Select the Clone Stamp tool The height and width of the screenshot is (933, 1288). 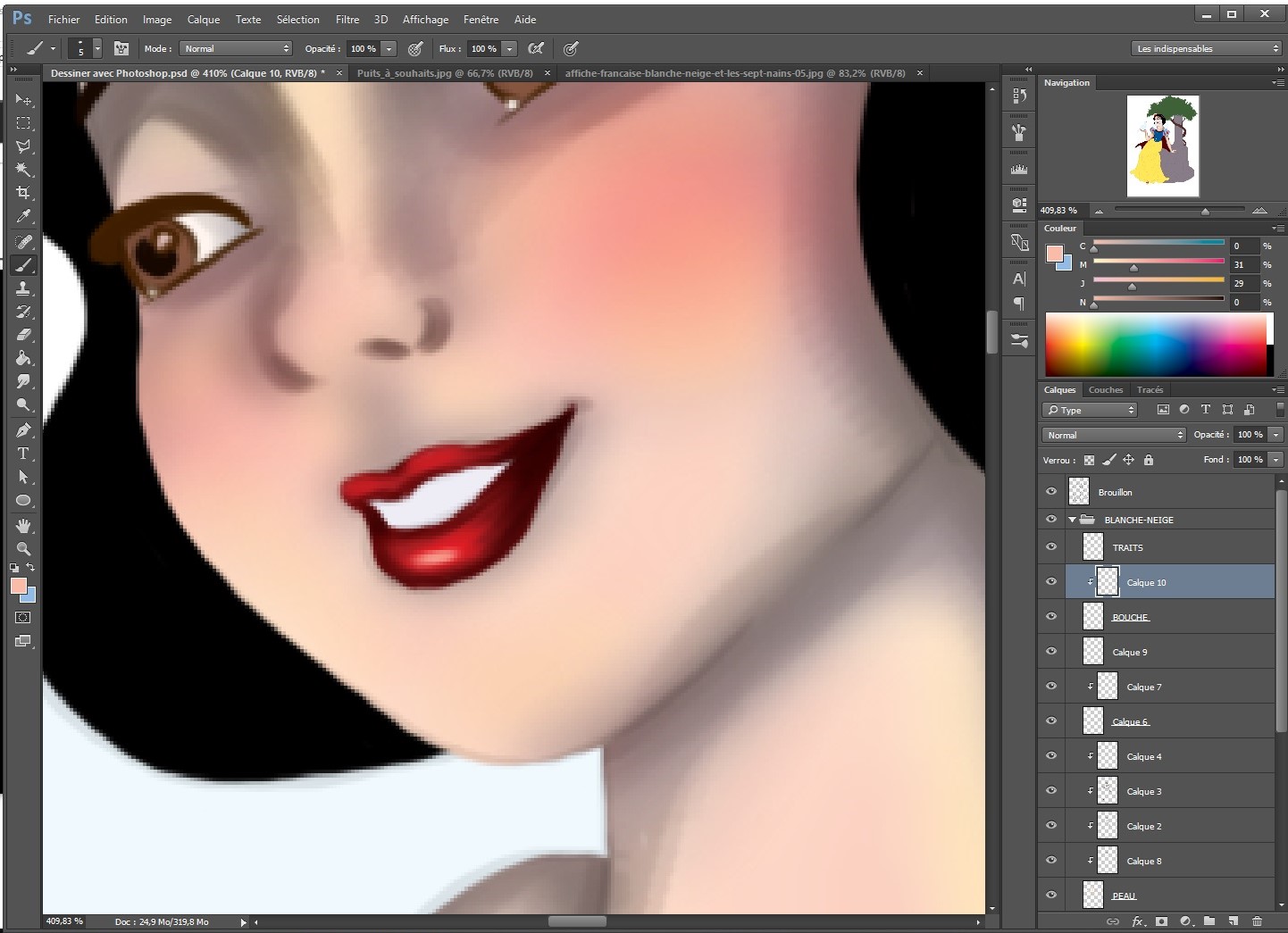24,287
